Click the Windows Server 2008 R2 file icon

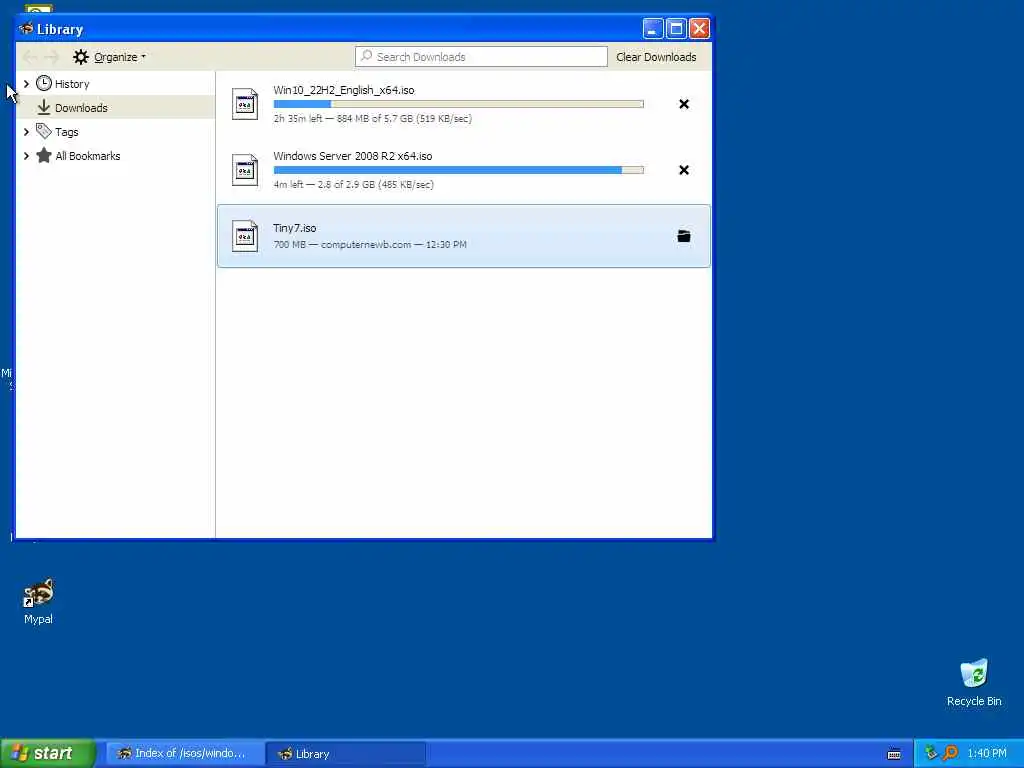(x=245, y=170)
